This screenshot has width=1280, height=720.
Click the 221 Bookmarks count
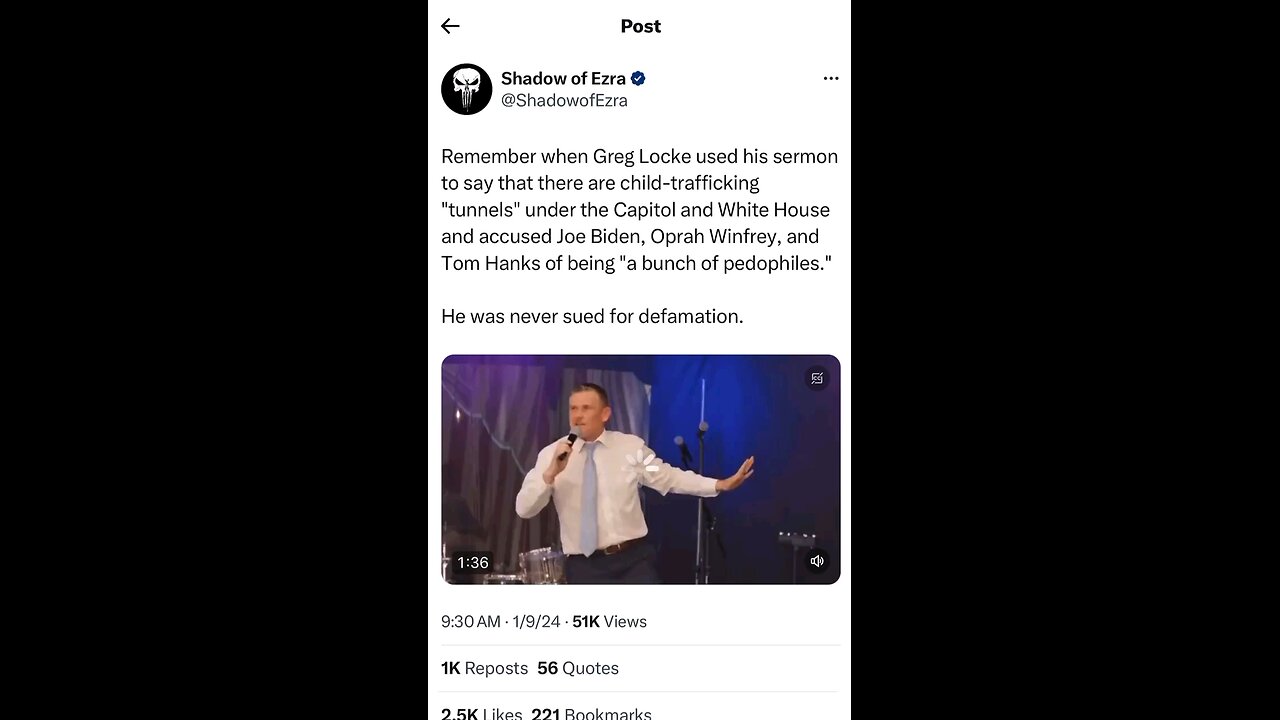(591, 713)
